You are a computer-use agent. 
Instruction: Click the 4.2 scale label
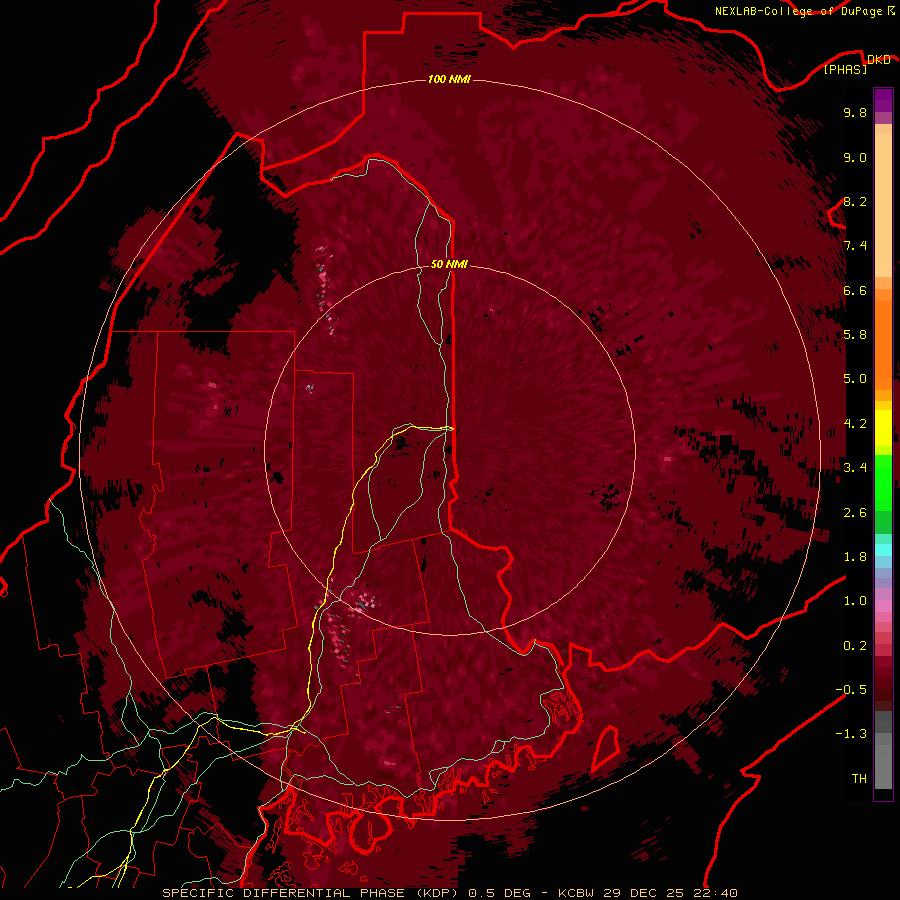pyautogui.click(x=855, y=424)
